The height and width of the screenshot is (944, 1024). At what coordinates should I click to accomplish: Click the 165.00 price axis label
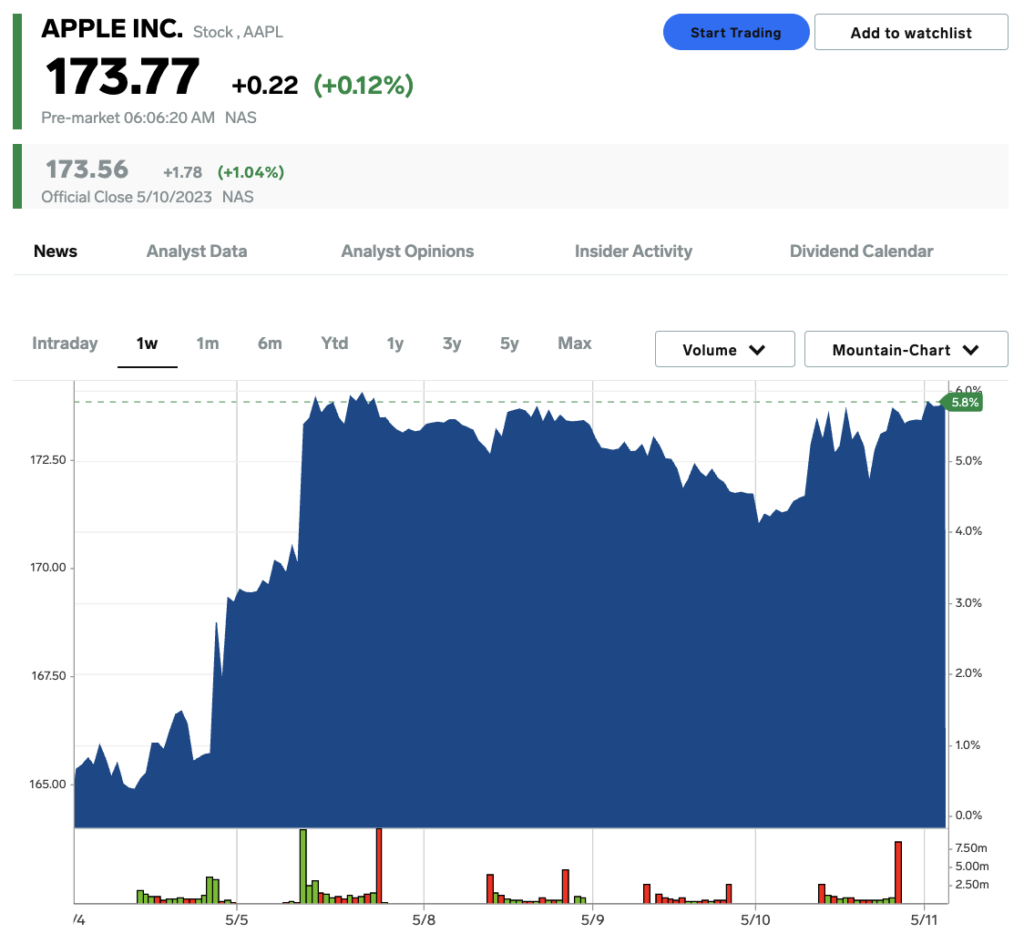[48, 784]
